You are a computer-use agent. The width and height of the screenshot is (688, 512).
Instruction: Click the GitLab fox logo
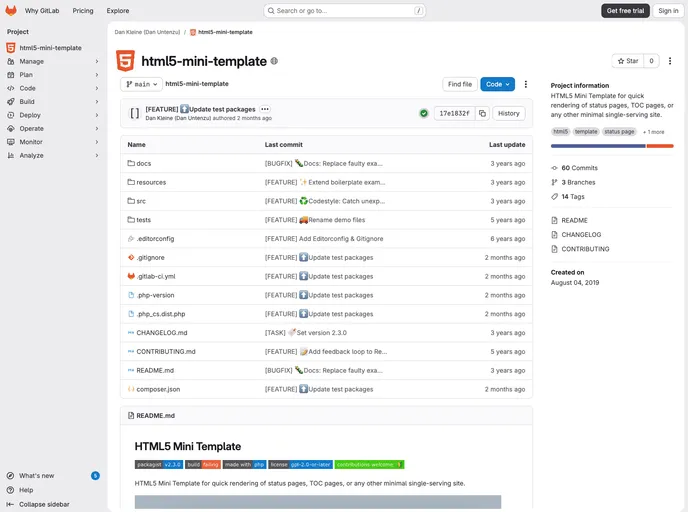11,10
